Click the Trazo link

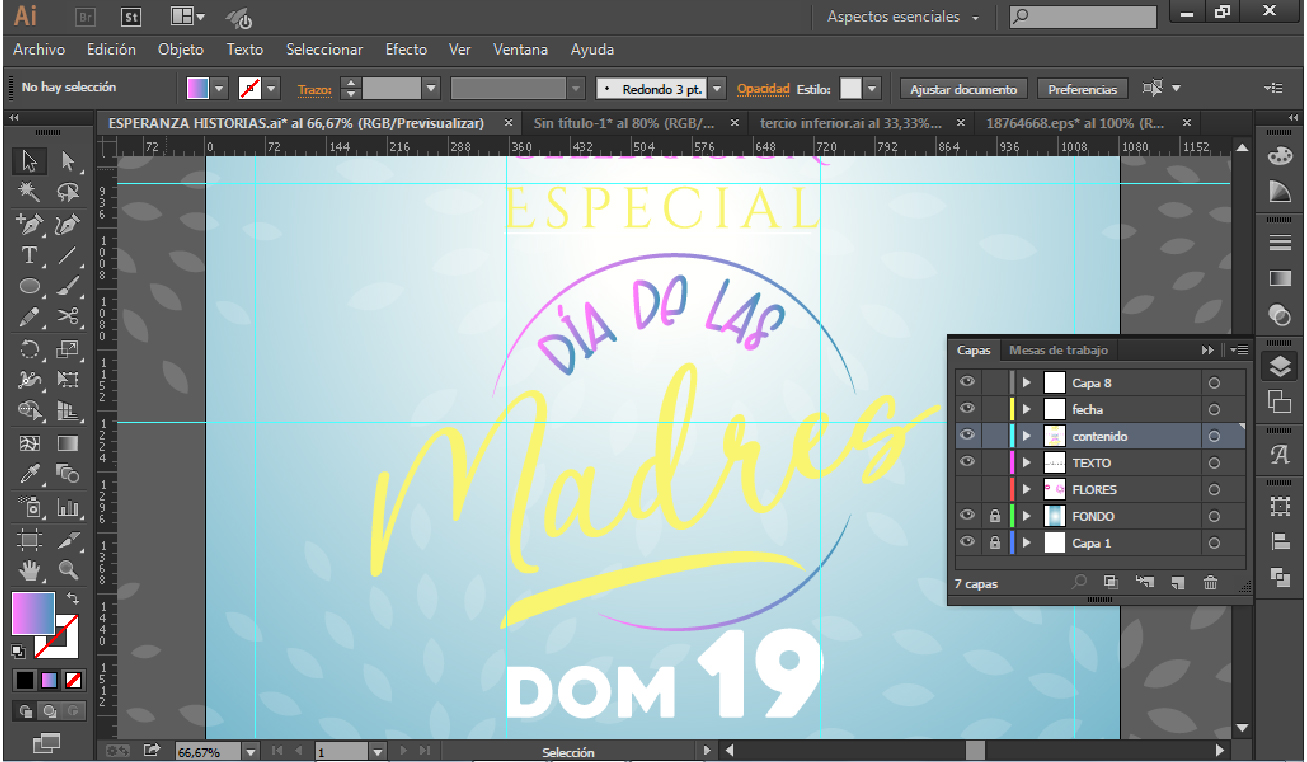[314, 89]
